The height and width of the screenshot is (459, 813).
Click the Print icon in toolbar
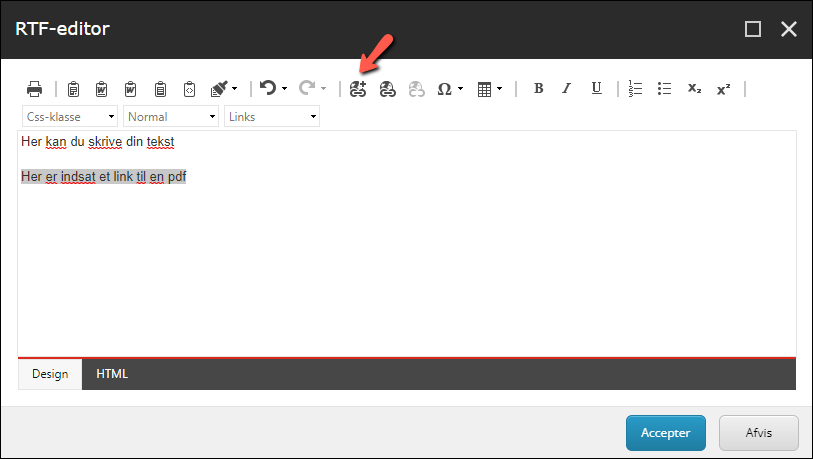tap(34, 89)
